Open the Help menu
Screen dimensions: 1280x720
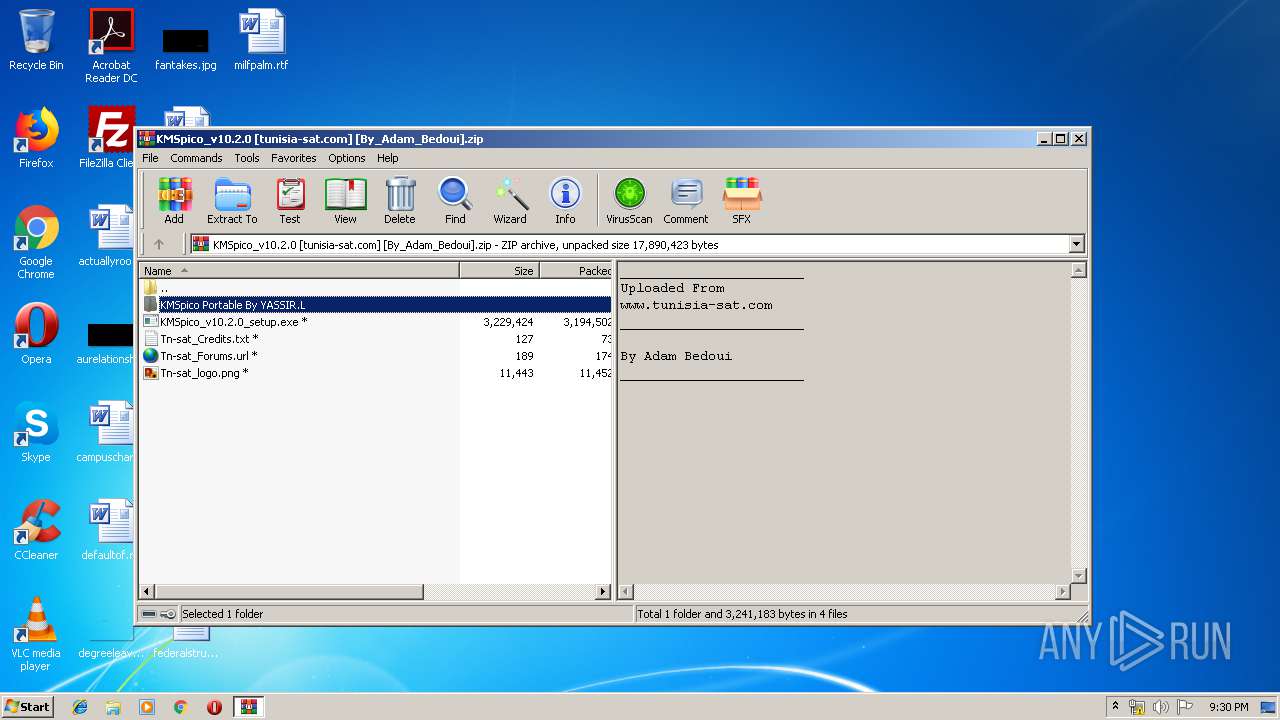pos(388,158)
